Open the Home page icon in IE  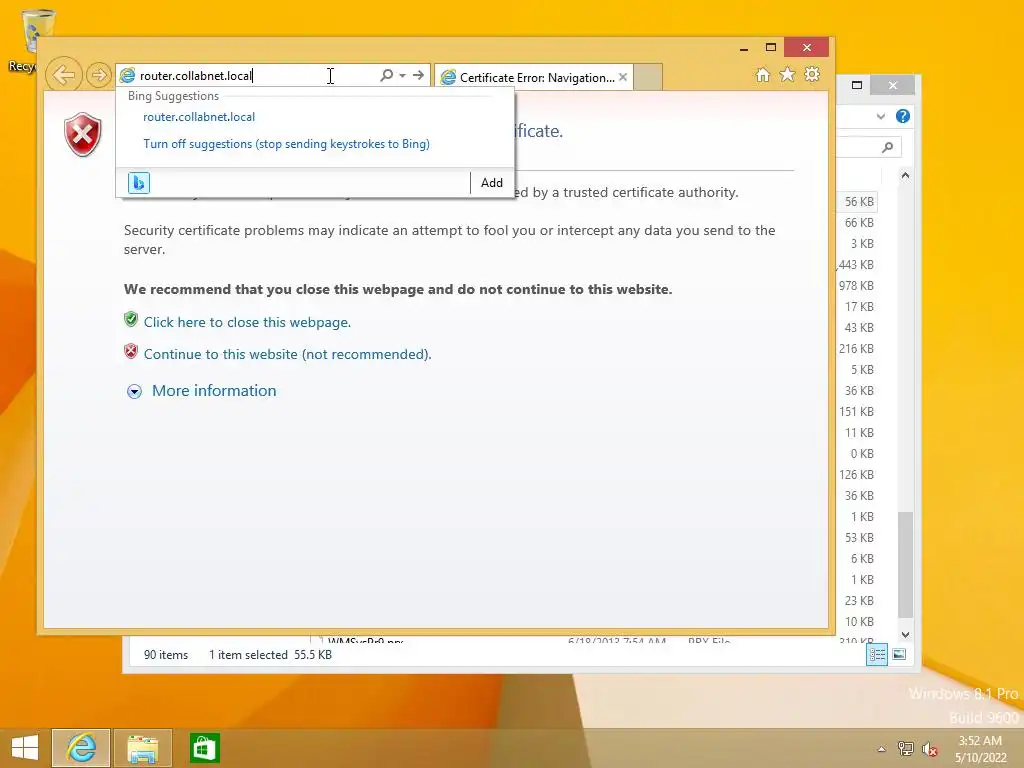coord(763,75)
